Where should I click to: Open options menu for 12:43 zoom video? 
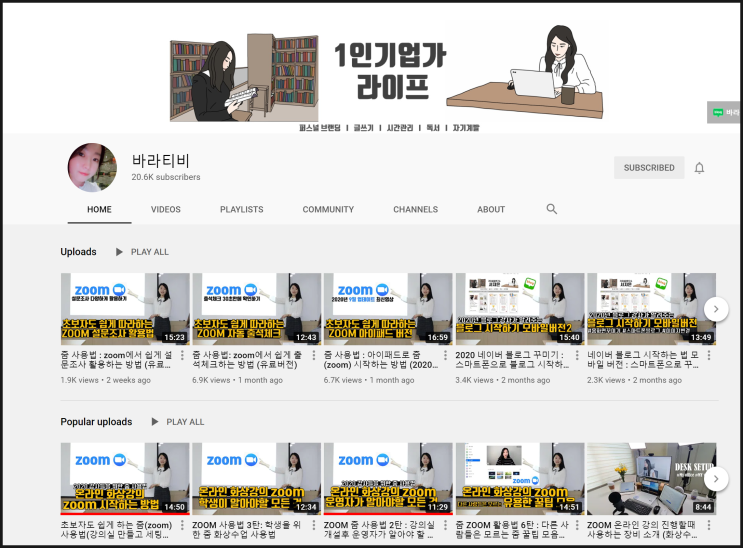pyautogui.click(x=314, y=355)
